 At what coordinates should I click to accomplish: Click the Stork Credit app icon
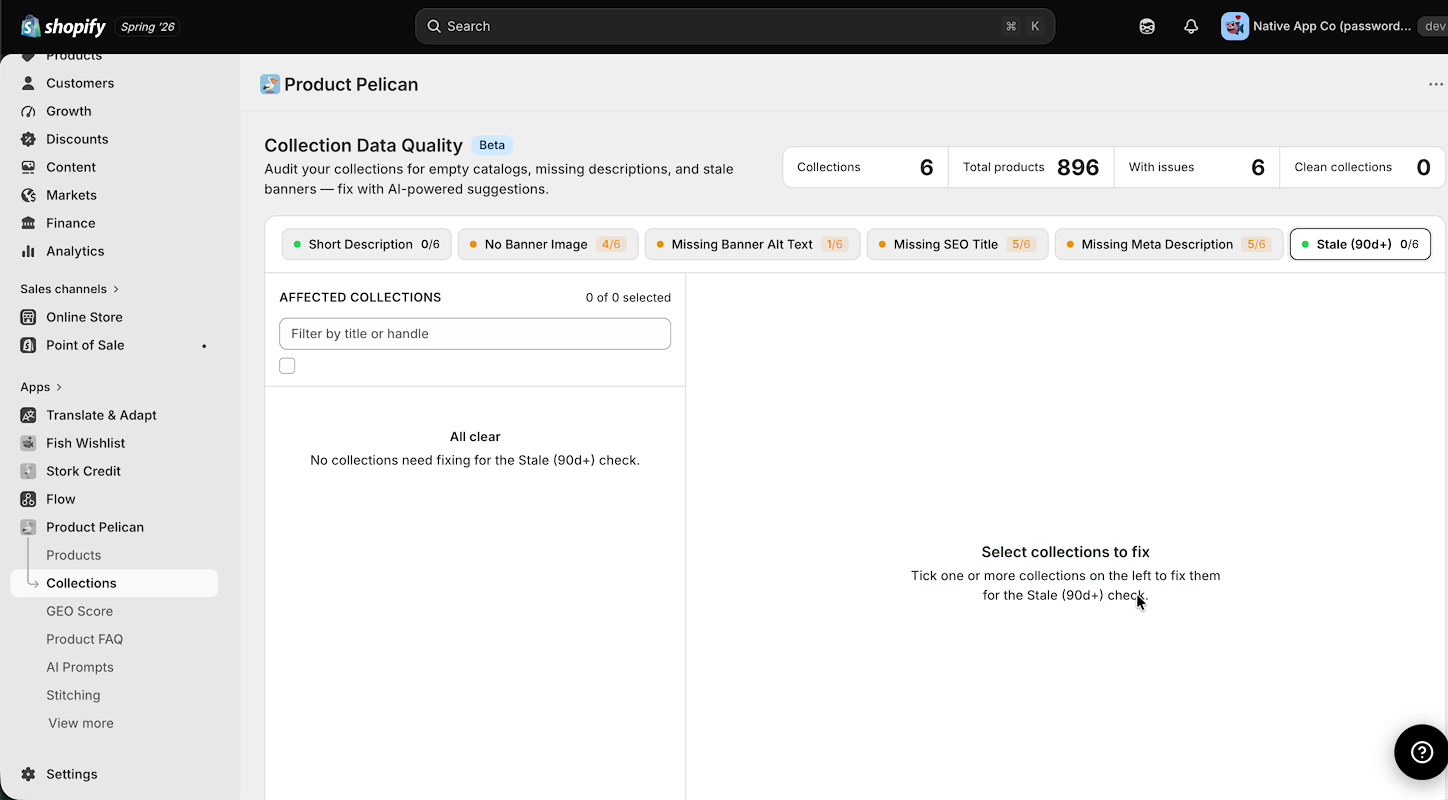(28, 471)
